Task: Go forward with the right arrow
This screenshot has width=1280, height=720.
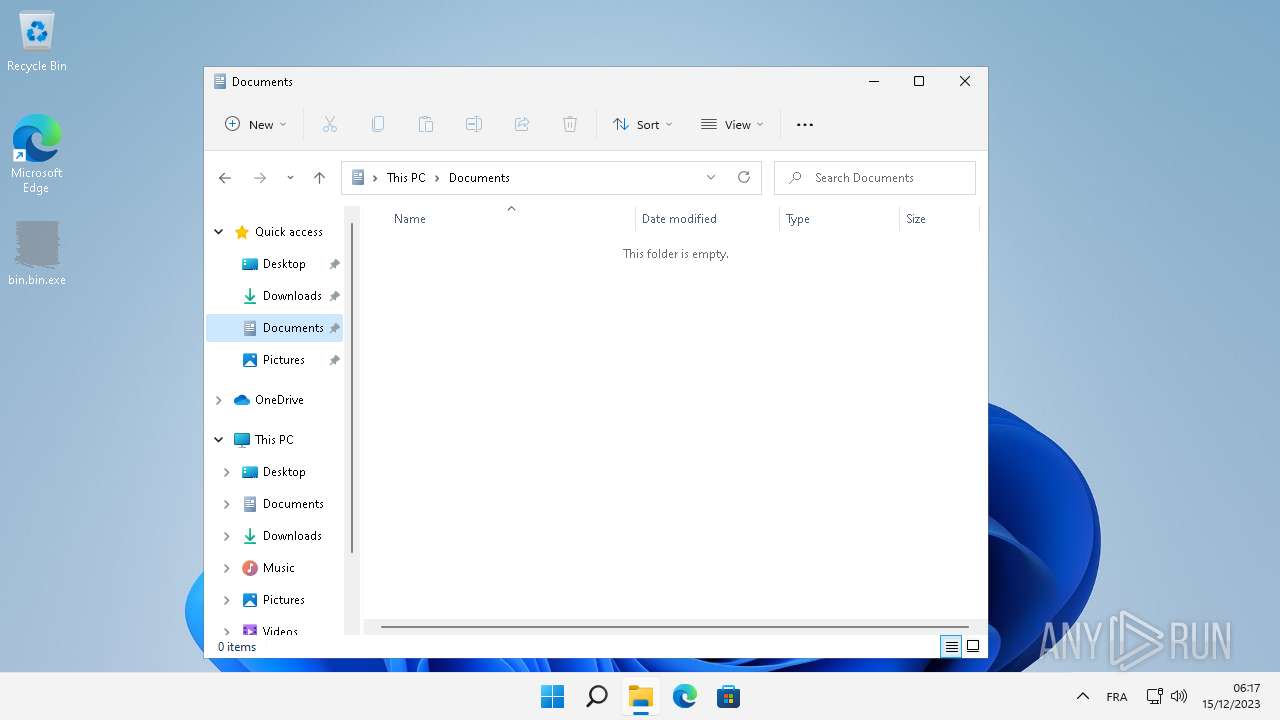Action: (259, 178)
